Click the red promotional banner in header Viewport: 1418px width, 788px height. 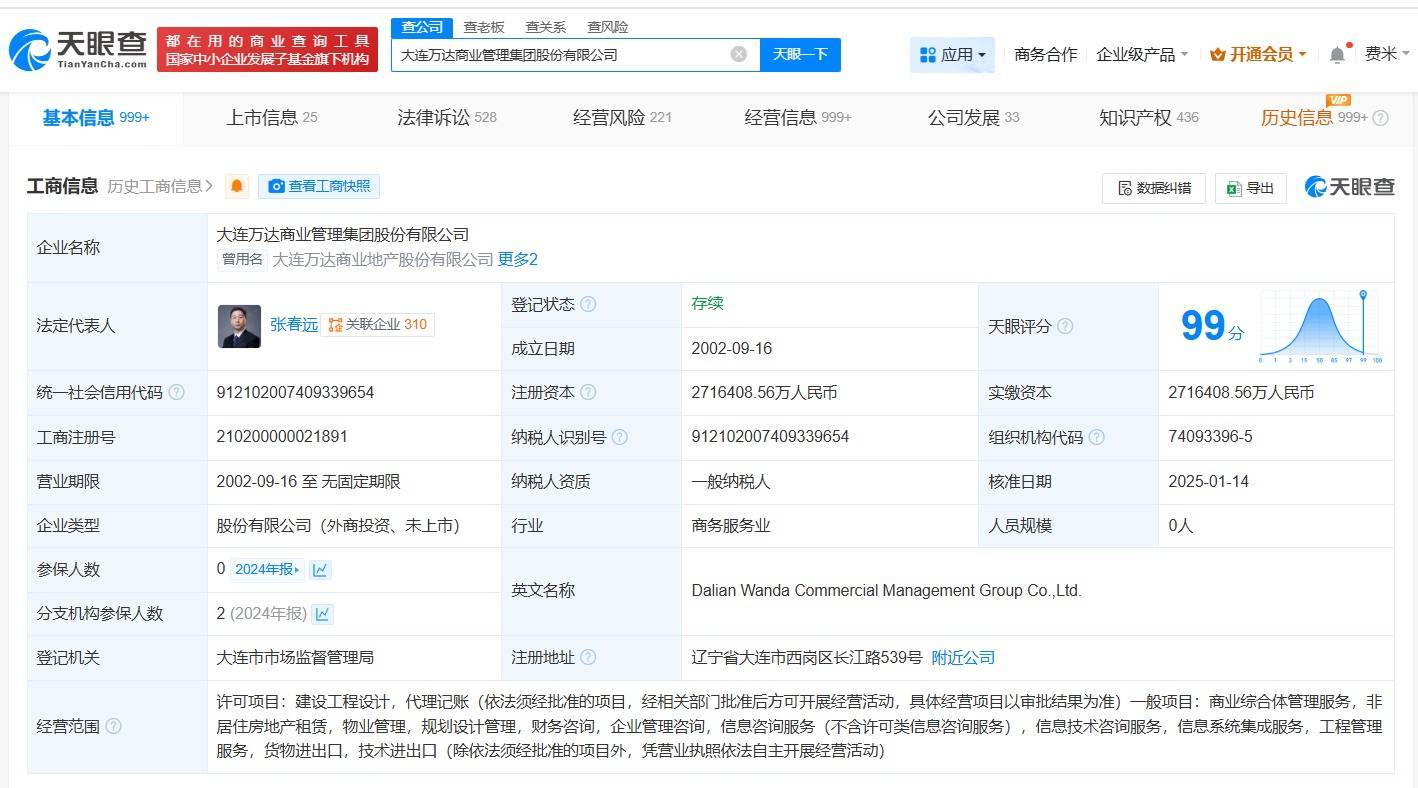pyautogui.click(x=267, y=49)
